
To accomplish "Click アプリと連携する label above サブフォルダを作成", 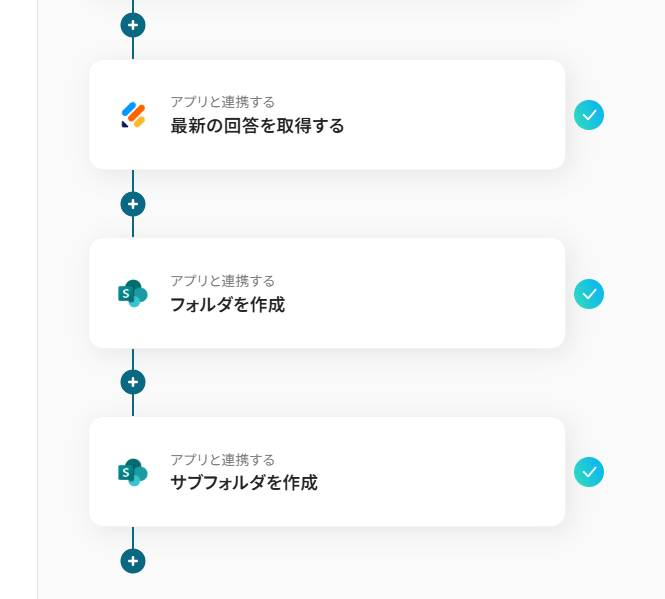I will 222,459.
